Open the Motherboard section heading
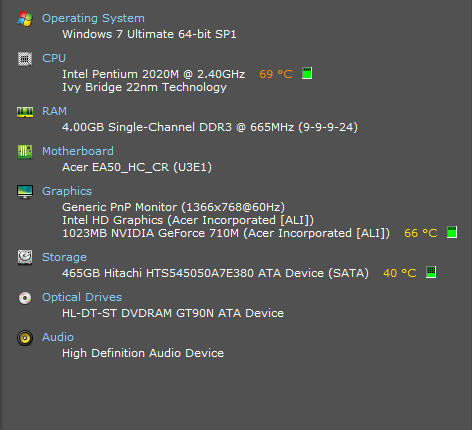472x430 pixels. pyautogui.click(x=78, y=151)
